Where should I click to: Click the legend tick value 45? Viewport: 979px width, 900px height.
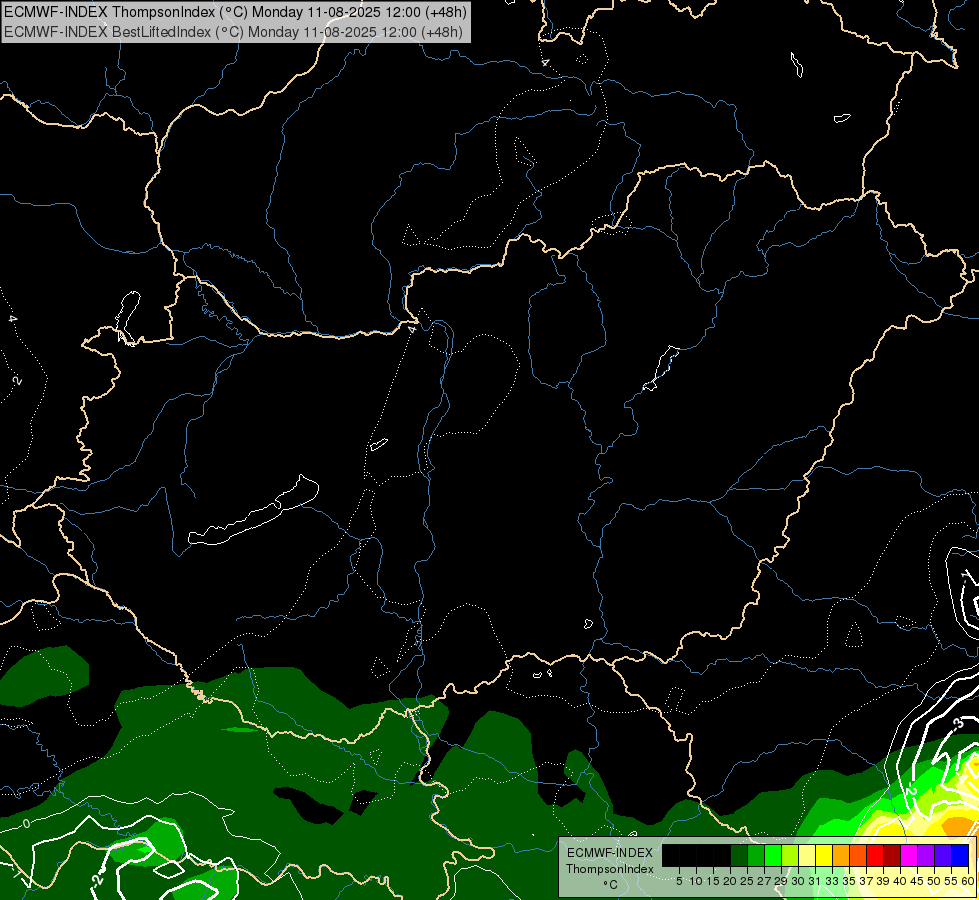click(917, 881)
